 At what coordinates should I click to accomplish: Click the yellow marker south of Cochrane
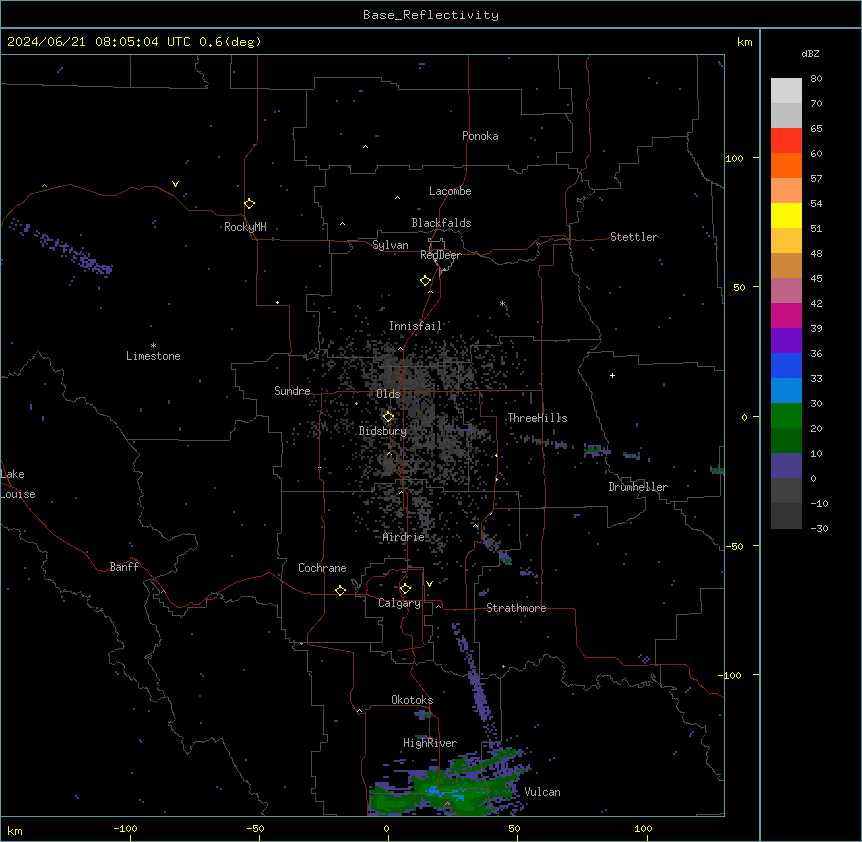tap(340, 590)
